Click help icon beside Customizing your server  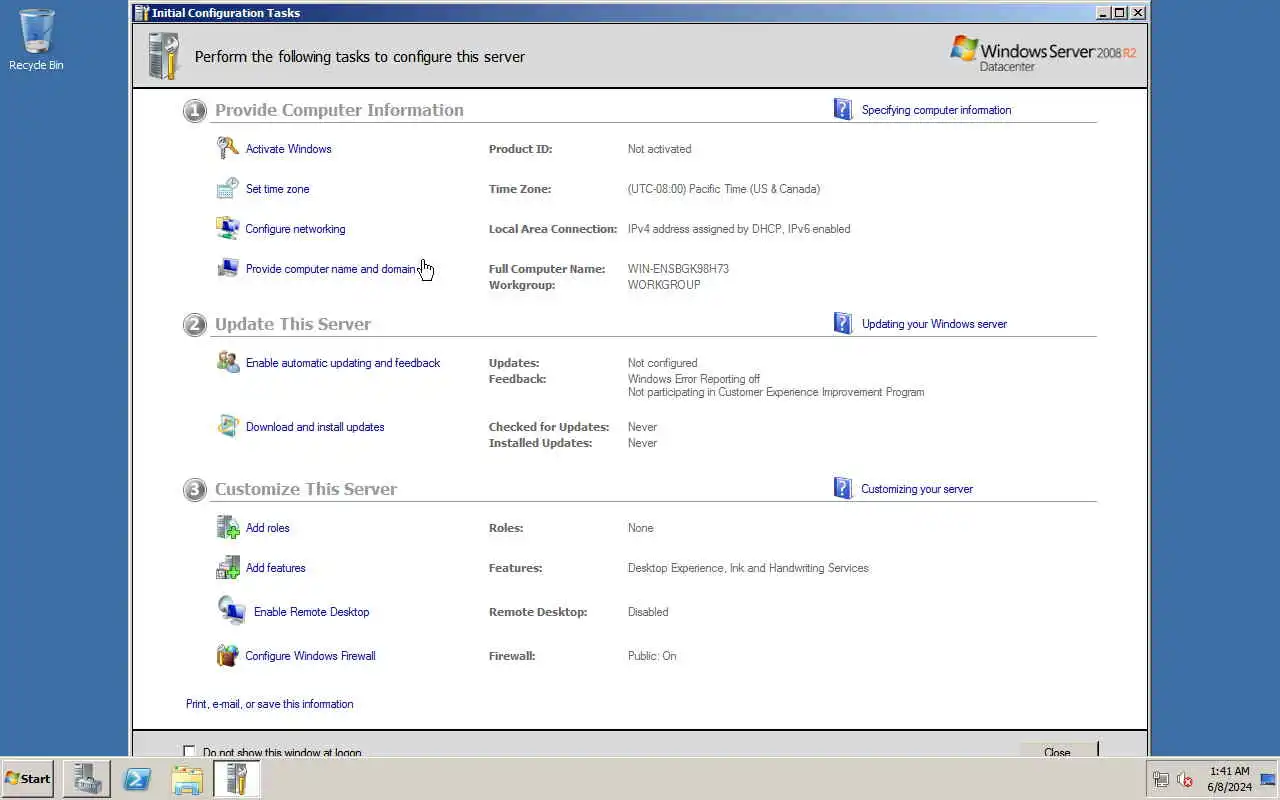[x=843, y=488]
